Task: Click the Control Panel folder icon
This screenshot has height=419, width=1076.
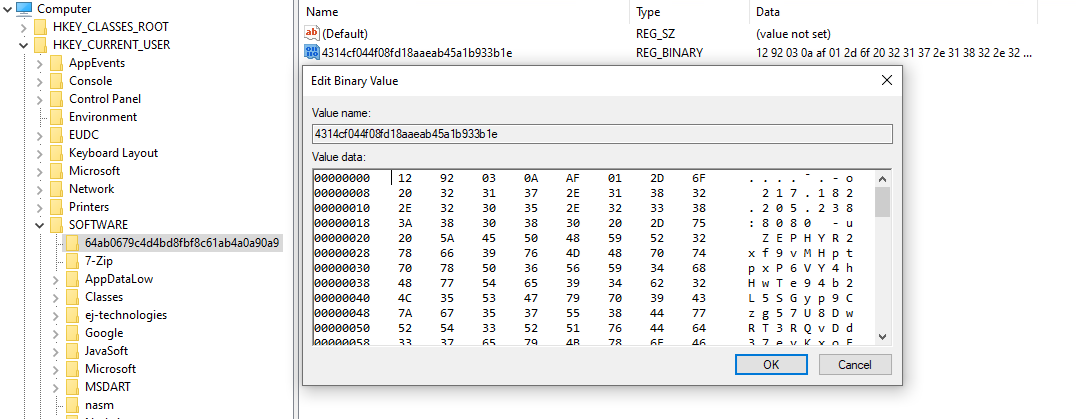Action: (58, 99)
